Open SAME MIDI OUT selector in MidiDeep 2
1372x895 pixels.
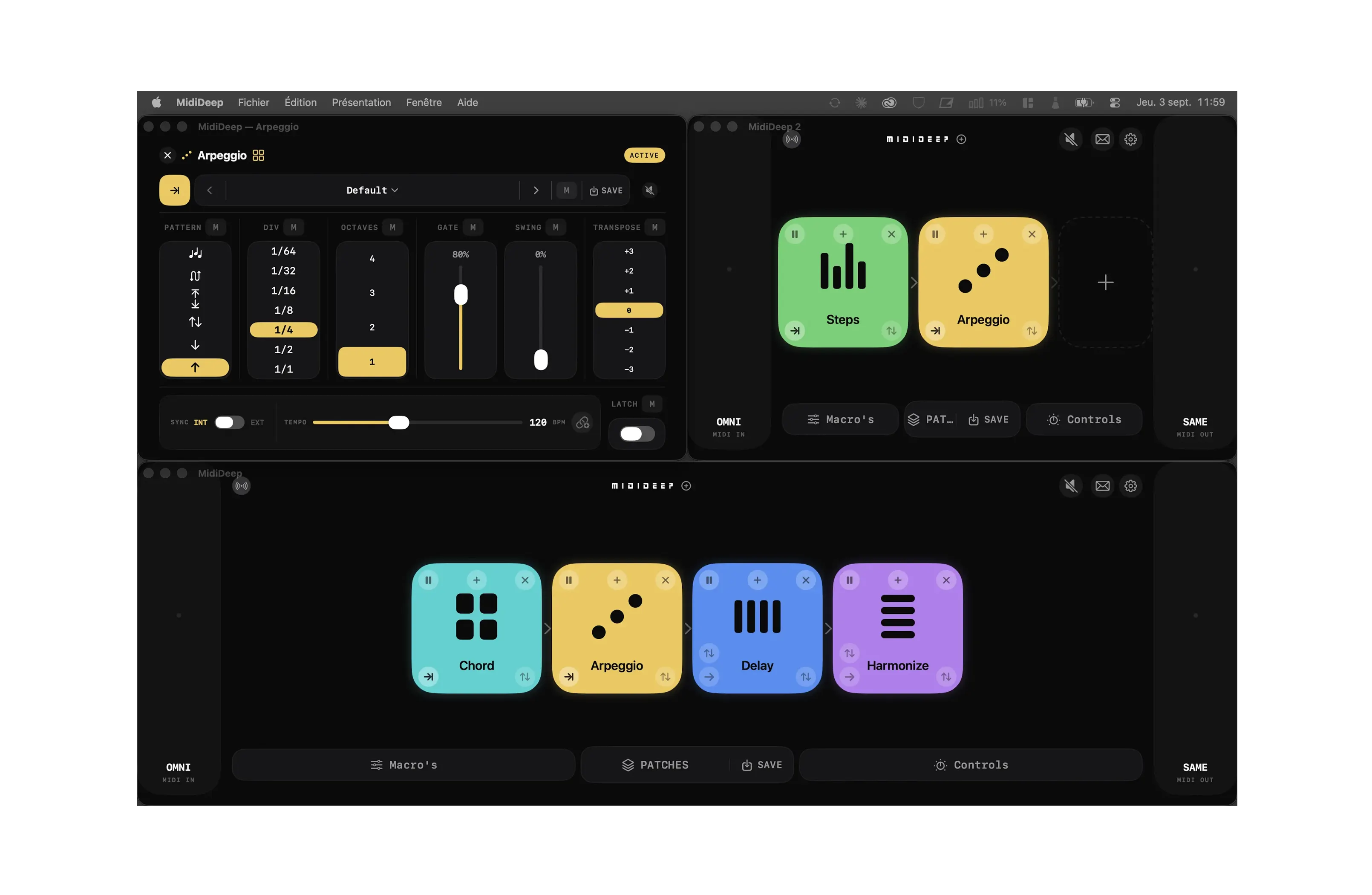(x=1194, y=427)
